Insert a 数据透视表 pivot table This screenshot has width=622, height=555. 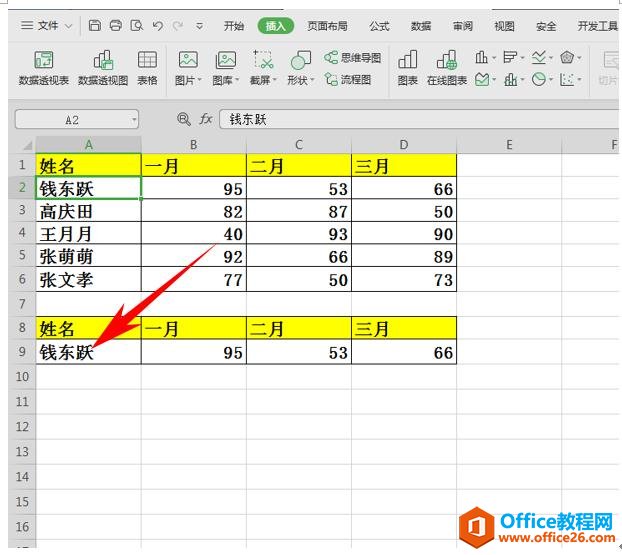click(44, 68)
